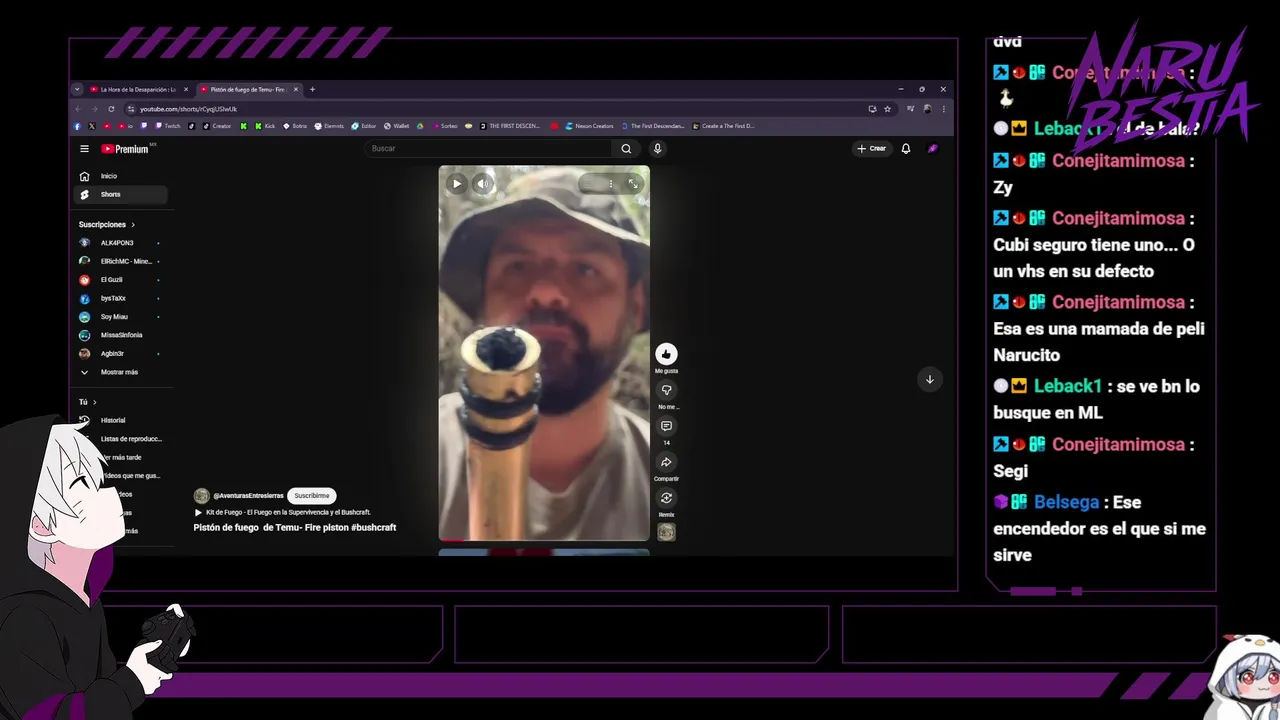Open the Wallet bookmark
The width and height of the screenshot is (1280, 720).
point(396,126)
